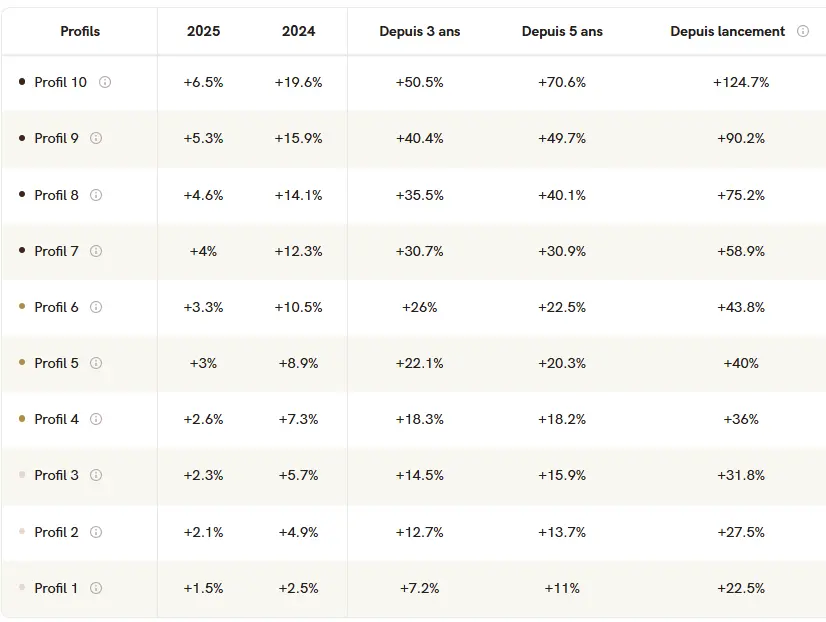The width and height of the screenshot is (826, 622).
Task: Click the info icon beside Profil 1
Action: click(x=96, y=588)
